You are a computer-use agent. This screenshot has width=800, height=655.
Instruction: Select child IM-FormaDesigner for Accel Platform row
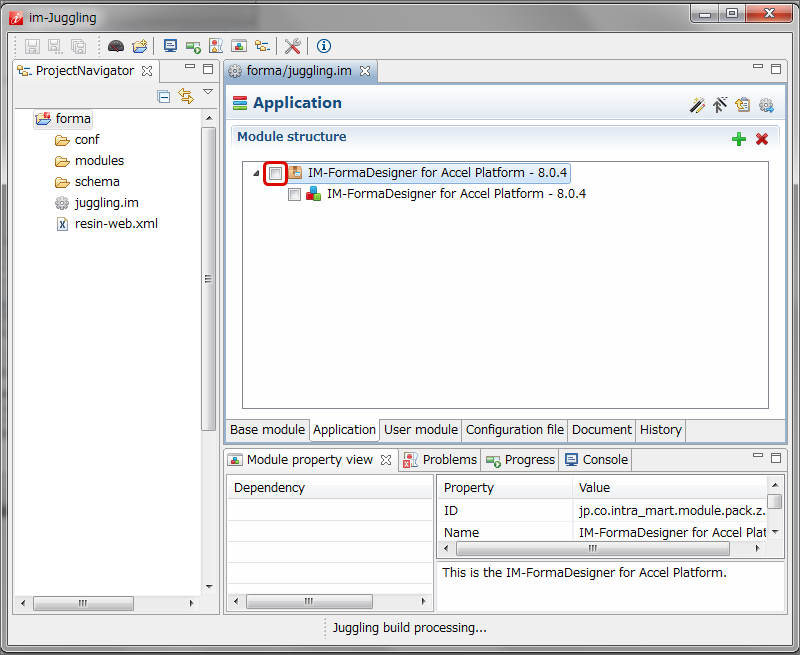(456, 194)
